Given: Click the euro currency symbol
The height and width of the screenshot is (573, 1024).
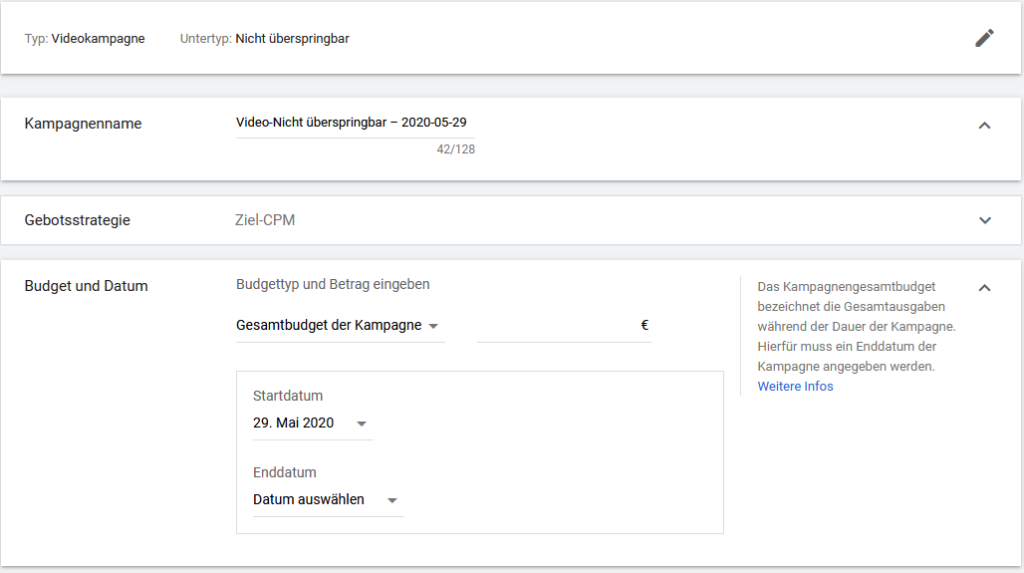Looking at the screenshot, I should point(645,325).
